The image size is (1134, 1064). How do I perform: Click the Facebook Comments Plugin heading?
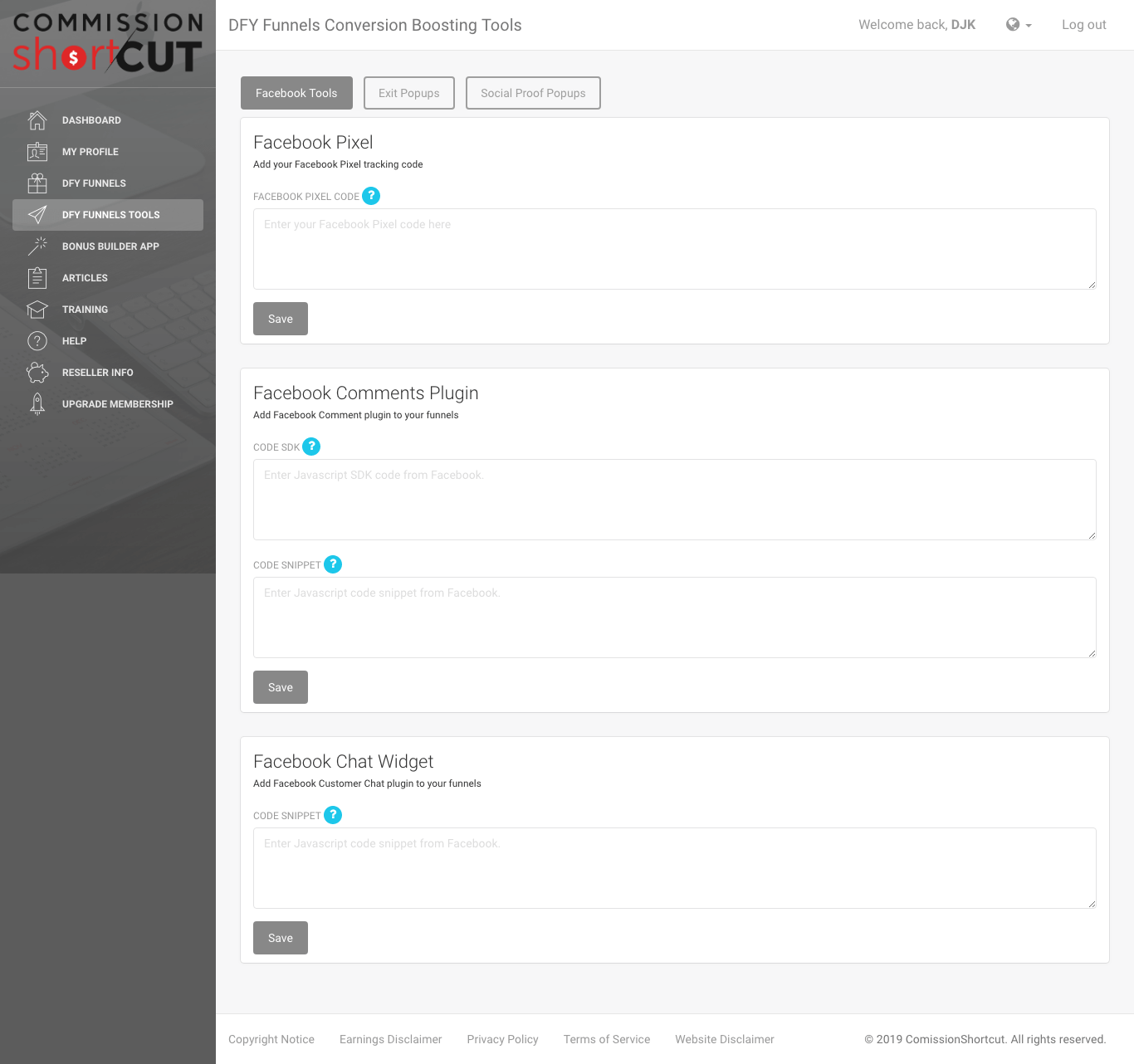tap(366, 393)
